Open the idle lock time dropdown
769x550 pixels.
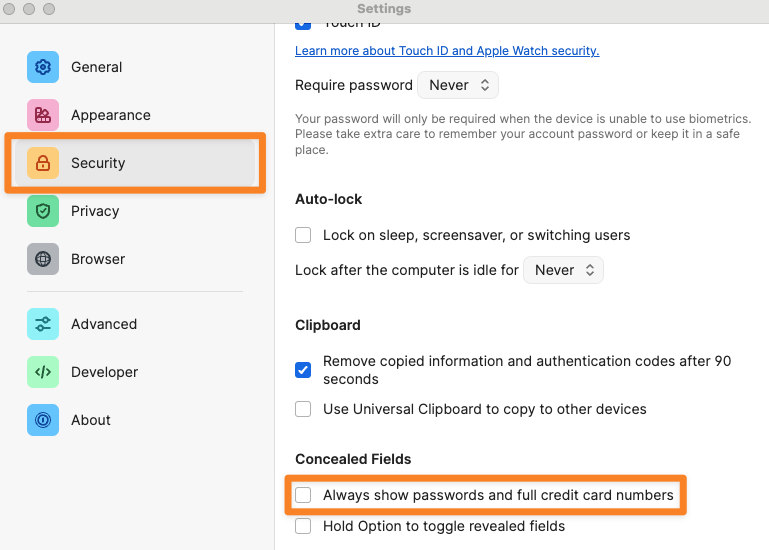coord(564,270)
